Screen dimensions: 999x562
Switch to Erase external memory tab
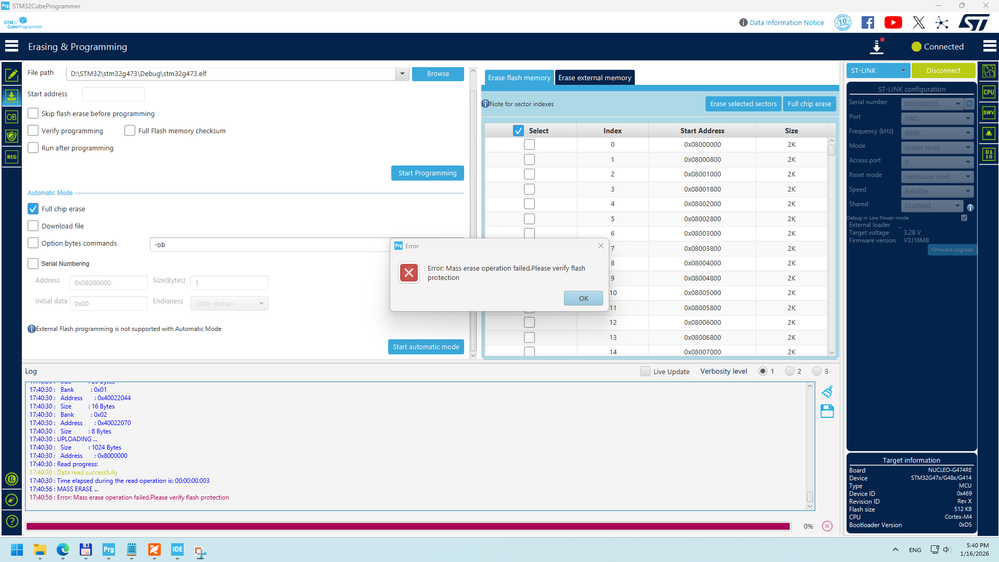594,78
